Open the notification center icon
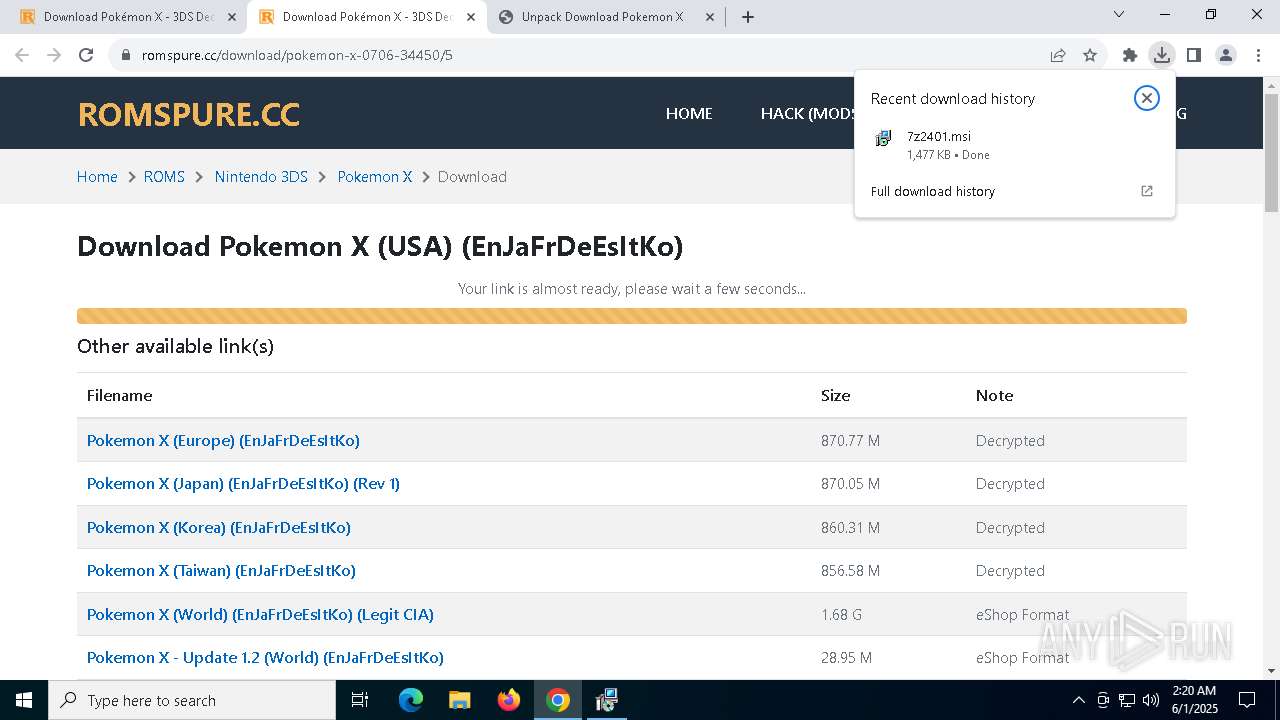1280x720 pixels. pos(1247,700)
